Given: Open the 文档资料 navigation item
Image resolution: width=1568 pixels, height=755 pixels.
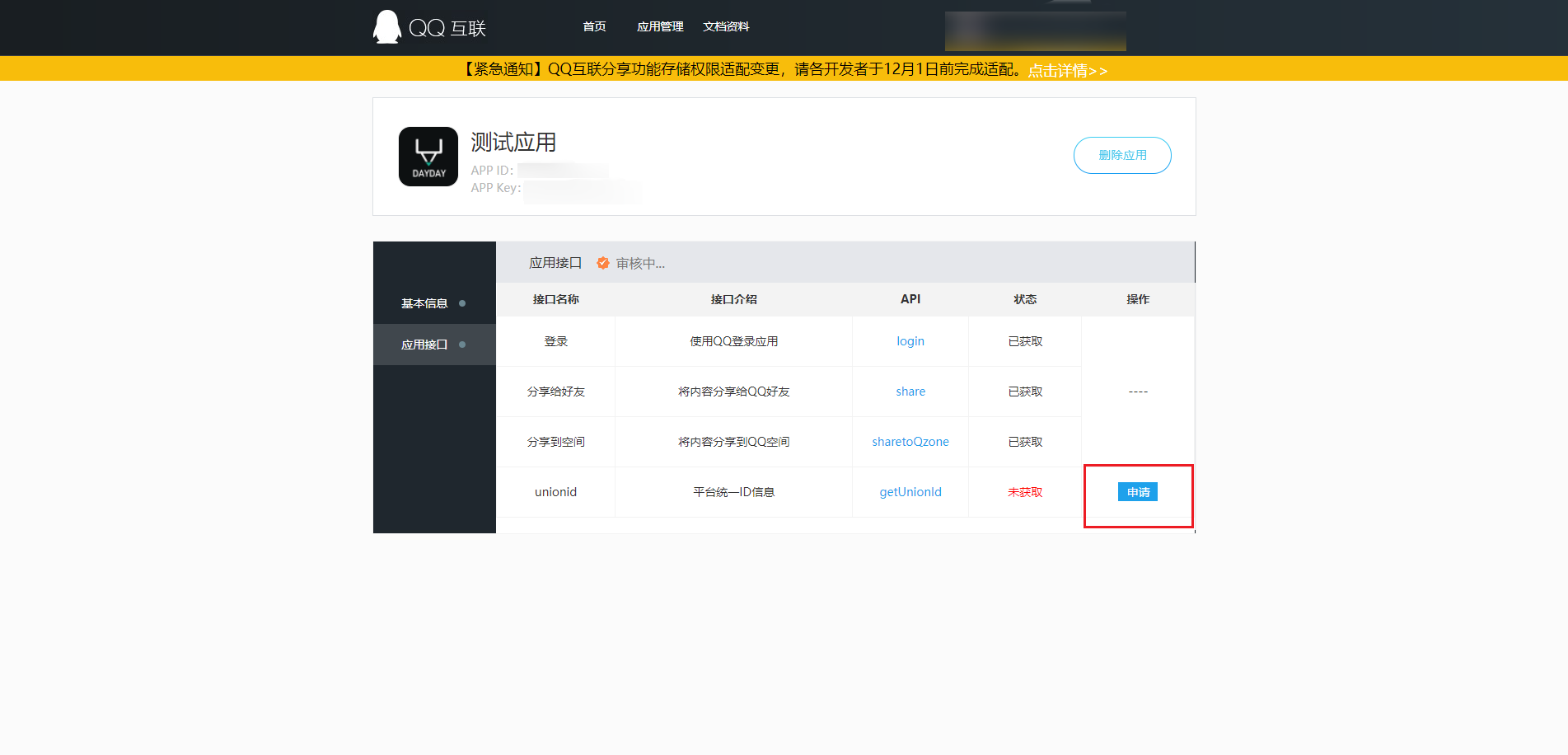Looking at the screenshot, I should pos(726,26).
